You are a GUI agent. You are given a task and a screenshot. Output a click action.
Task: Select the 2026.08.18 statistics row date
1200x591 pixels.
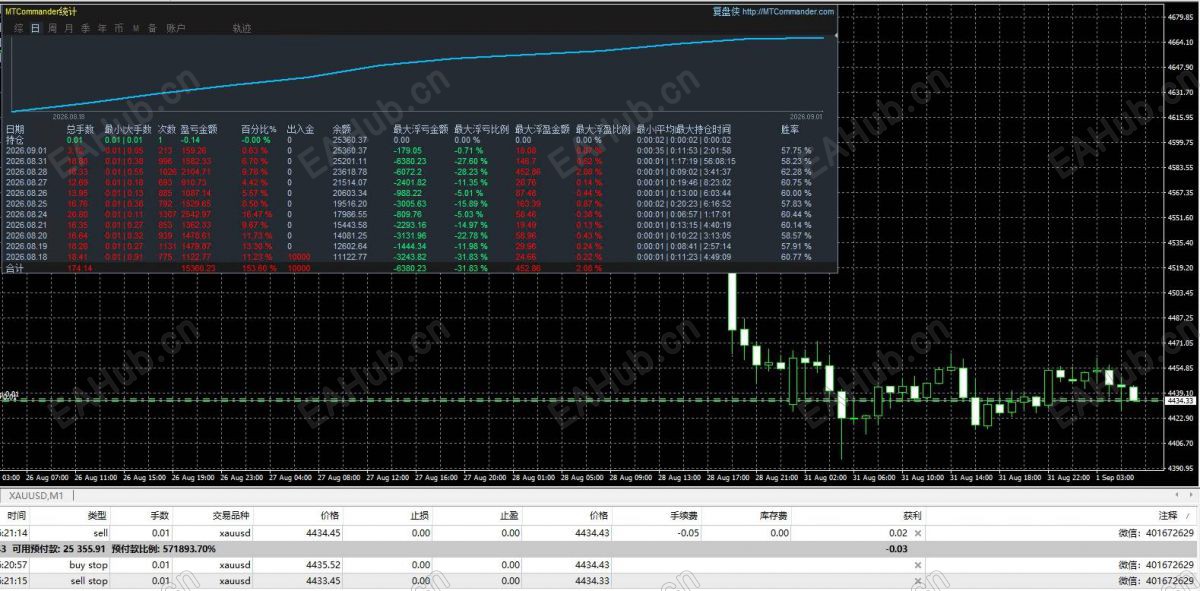click(24, 256)
